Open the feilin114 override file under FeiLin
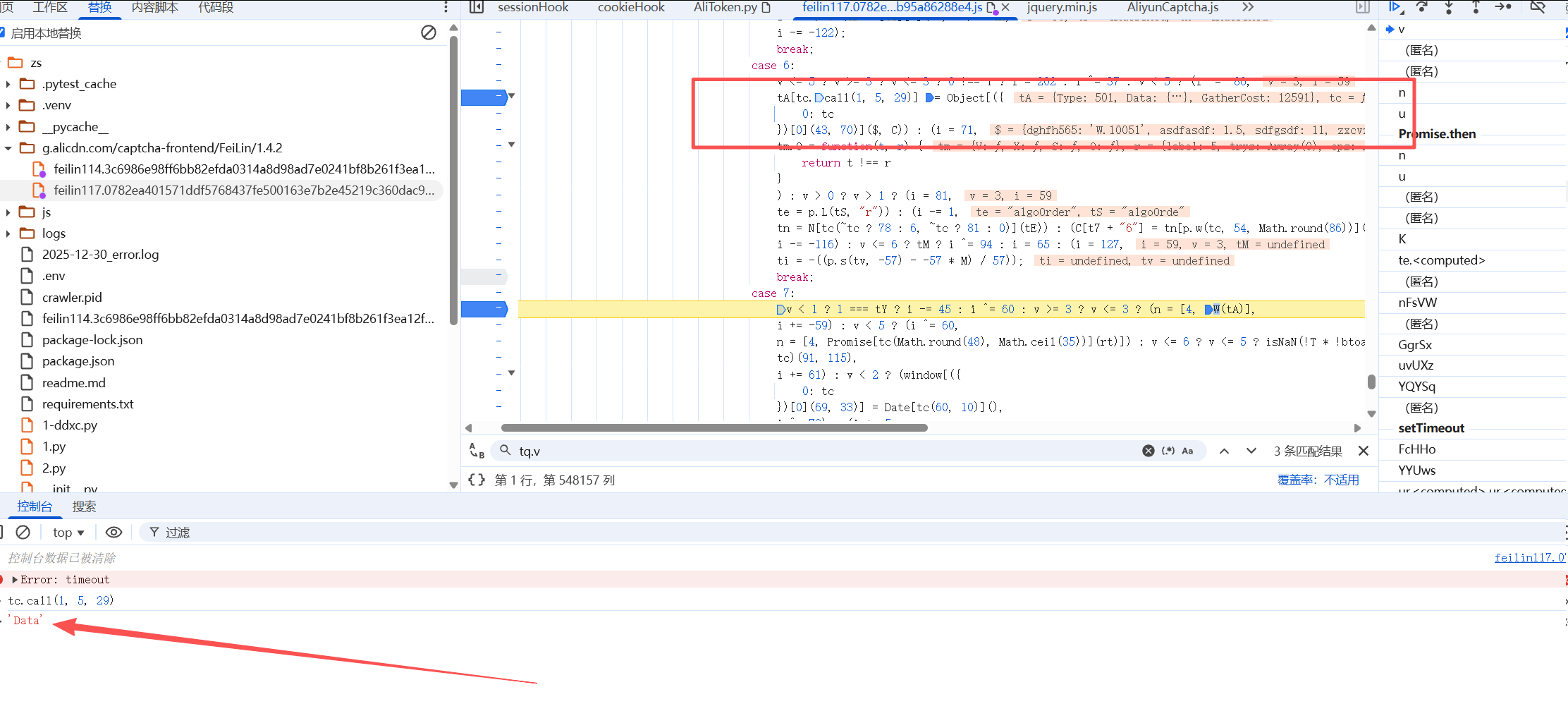The image size is (1568, 723). (244, 169)
